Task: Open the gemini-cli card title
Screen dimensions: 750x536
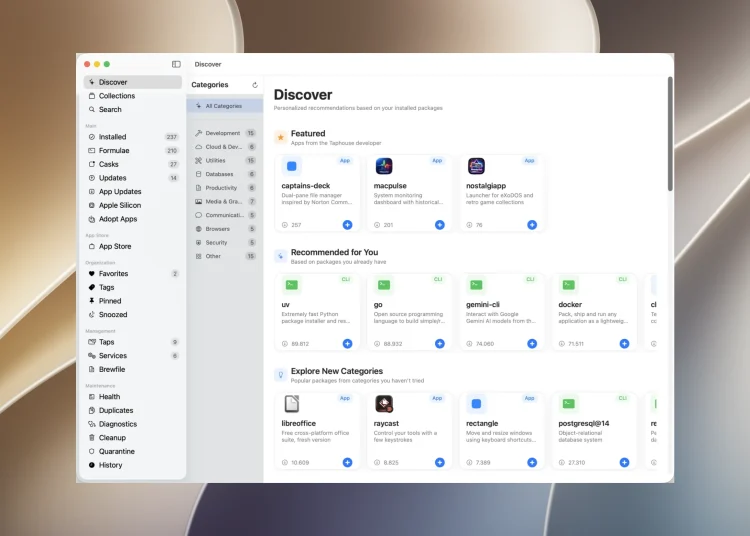Action: pyautogui.click(x=483, y=305)
